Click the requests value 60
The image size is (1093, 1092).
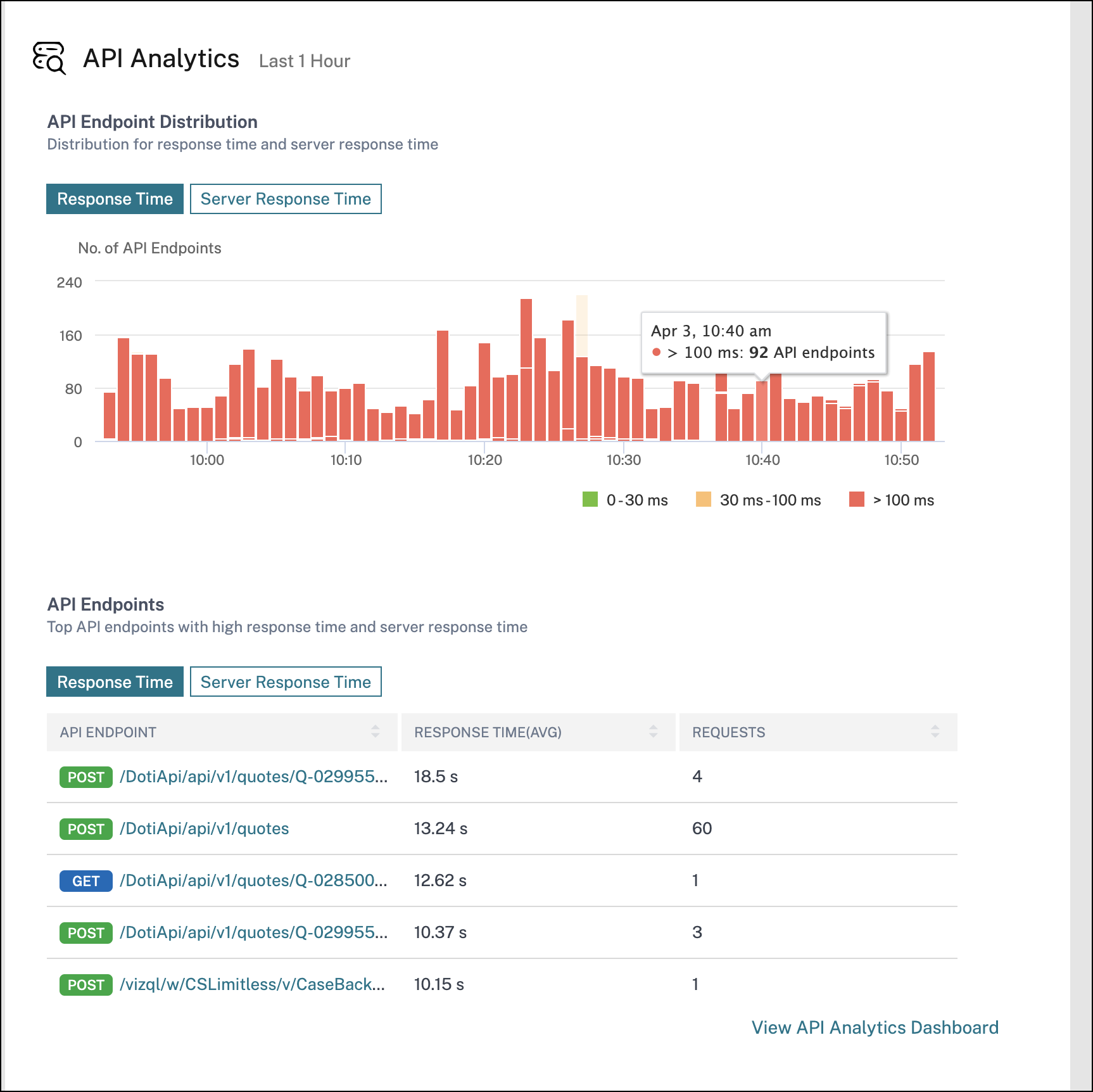point(702,829)
